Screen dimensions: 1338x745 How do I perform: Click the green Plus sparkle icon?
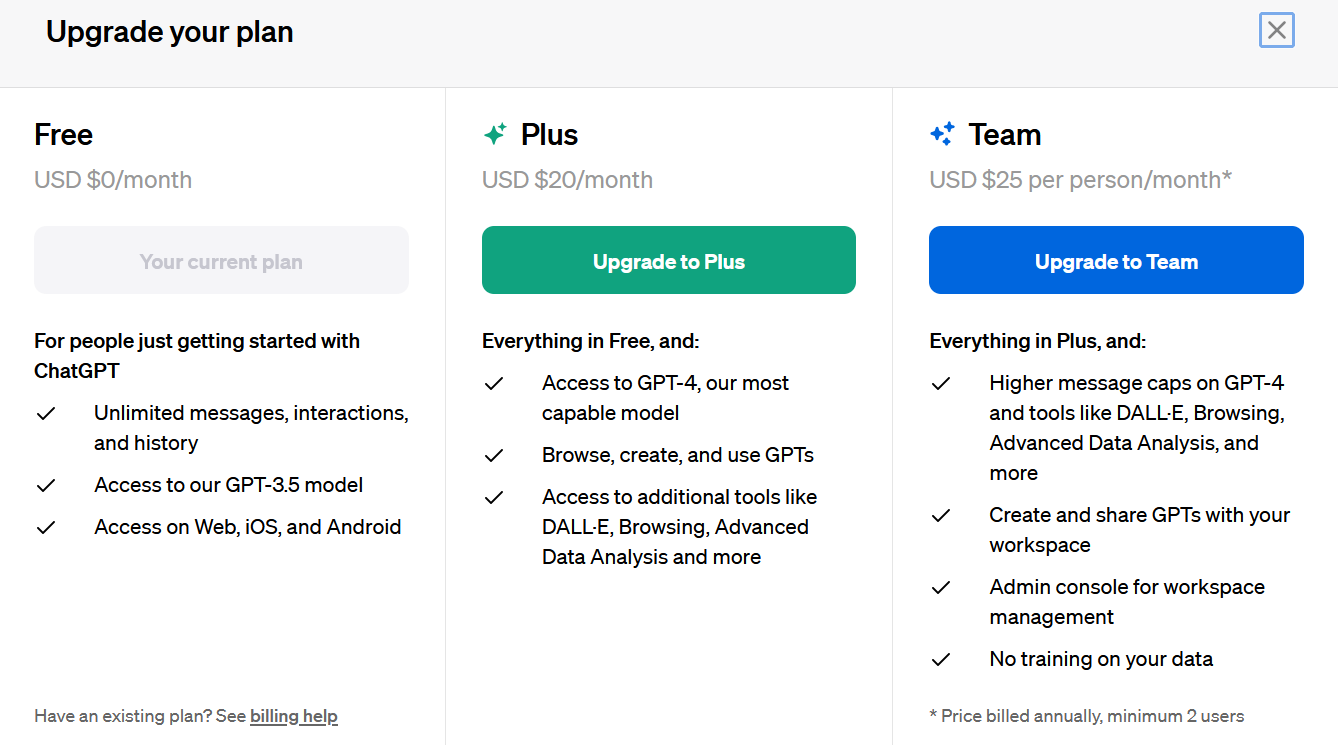click(495, 134)
